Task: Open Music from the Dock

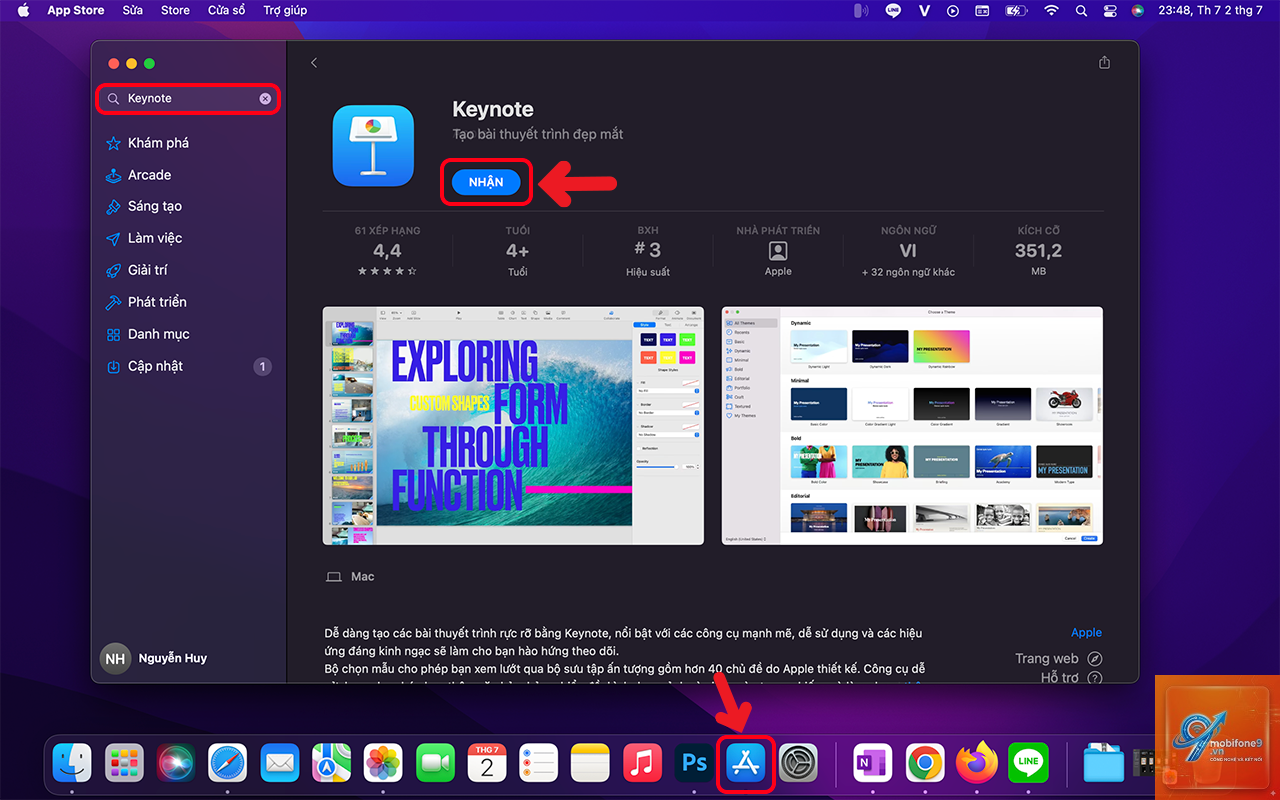Action: pyautogui.click(x=642, y=764)
